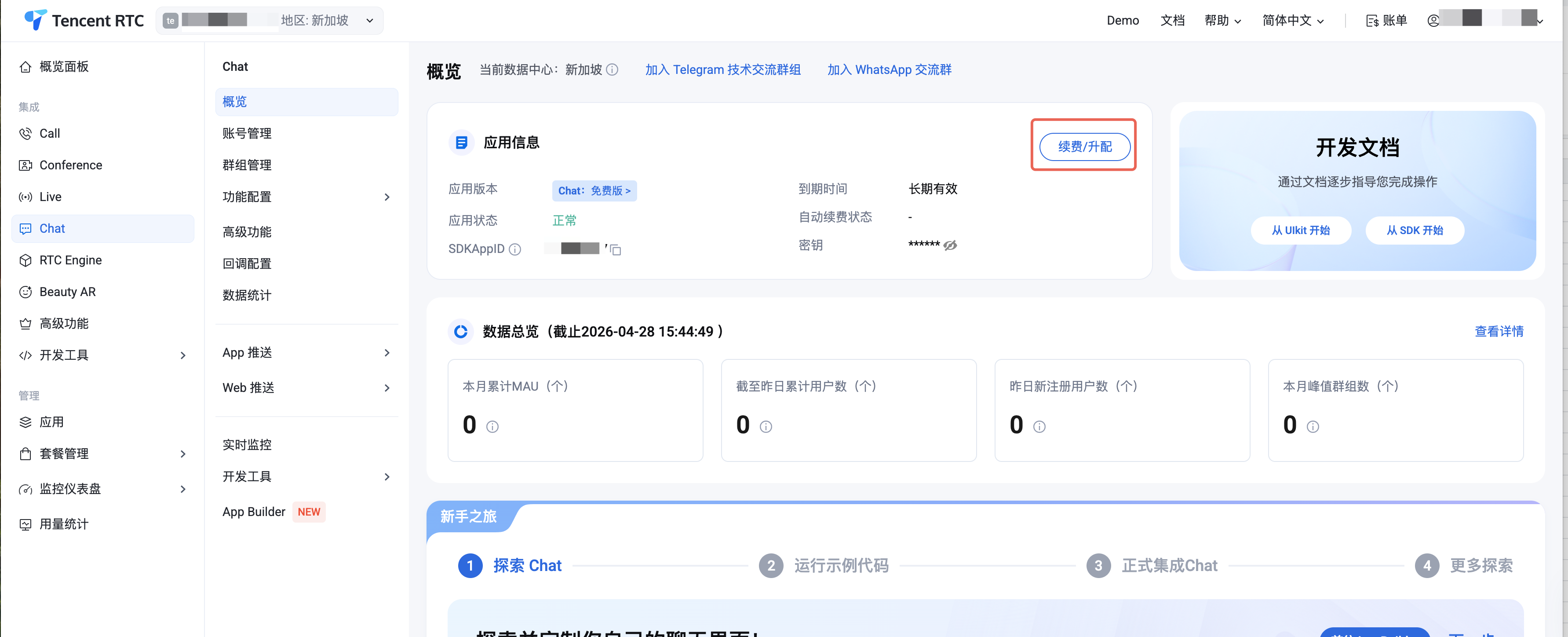Expand 套餐管理 in sidebar

point(103,454)
